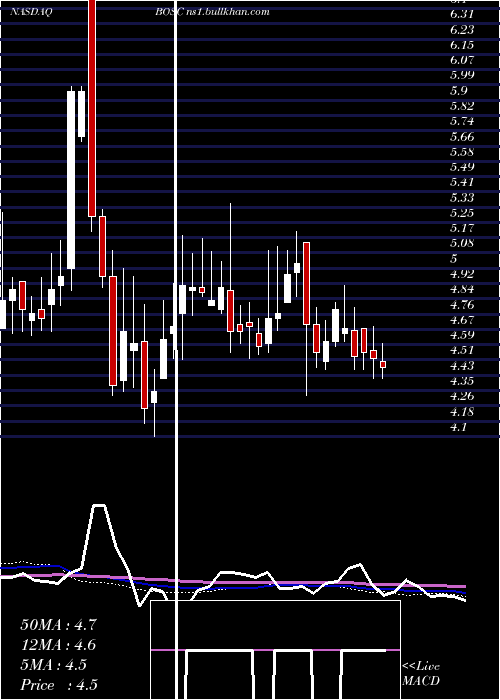Select the 5.33 price axis label

462,197
